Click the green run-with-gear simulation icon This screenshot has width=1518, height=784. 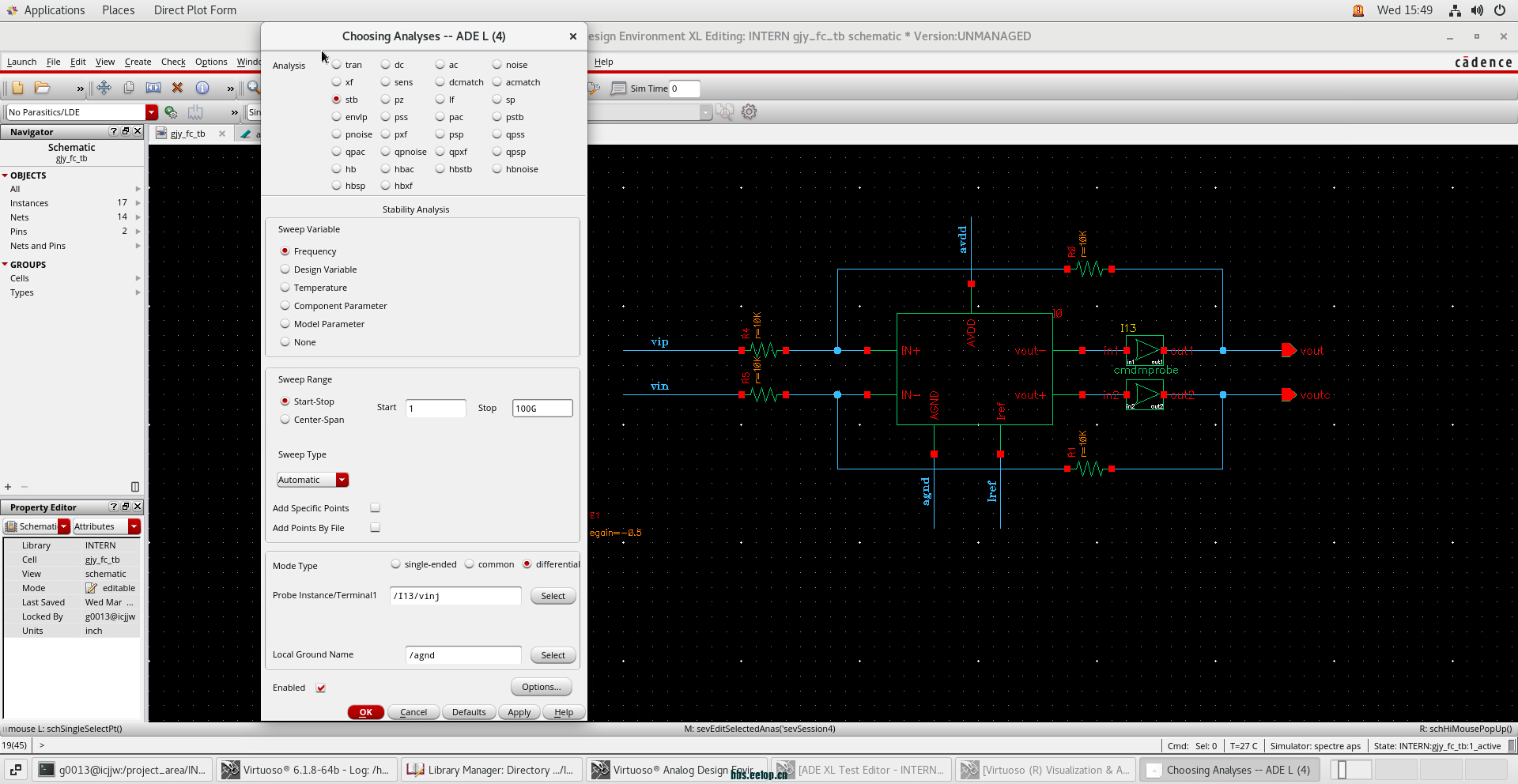point(171,112)
